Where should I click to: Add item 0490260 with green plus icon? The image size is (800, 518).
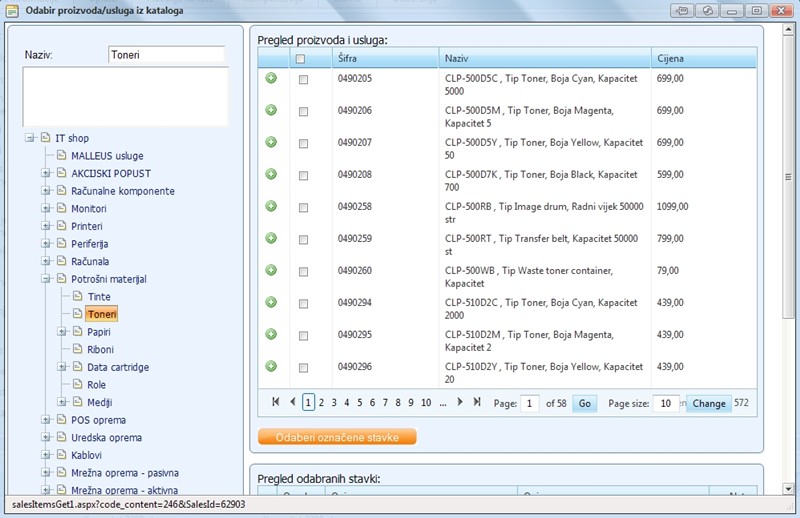tap(271, 270)
